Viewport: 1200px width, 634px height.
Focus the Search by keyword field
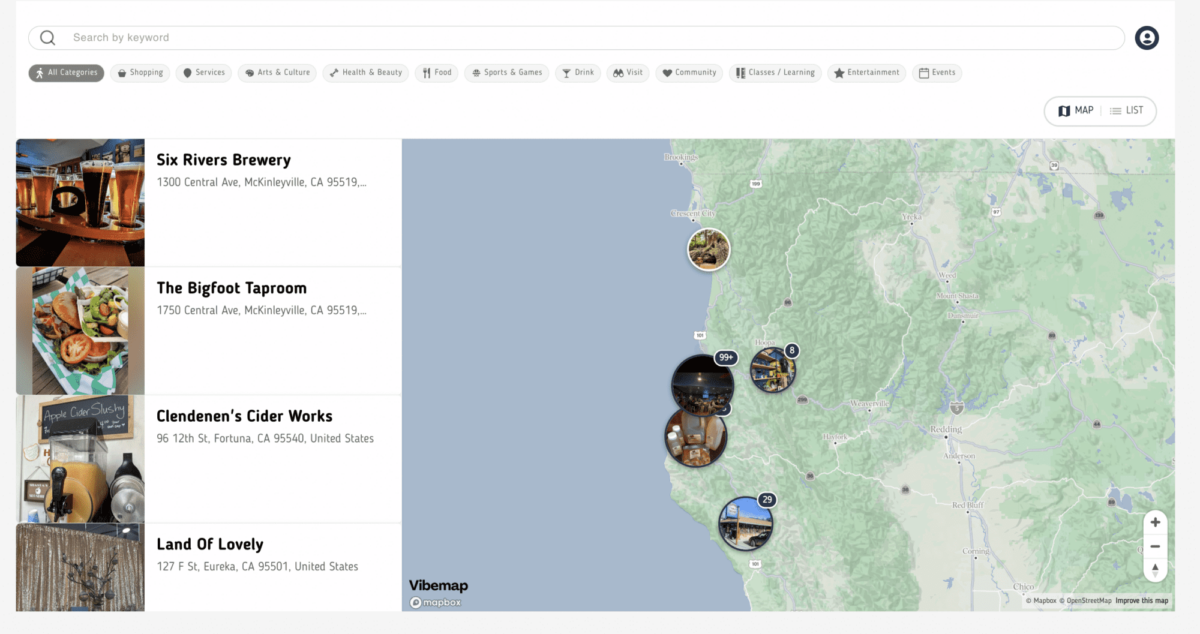(576, 38)
